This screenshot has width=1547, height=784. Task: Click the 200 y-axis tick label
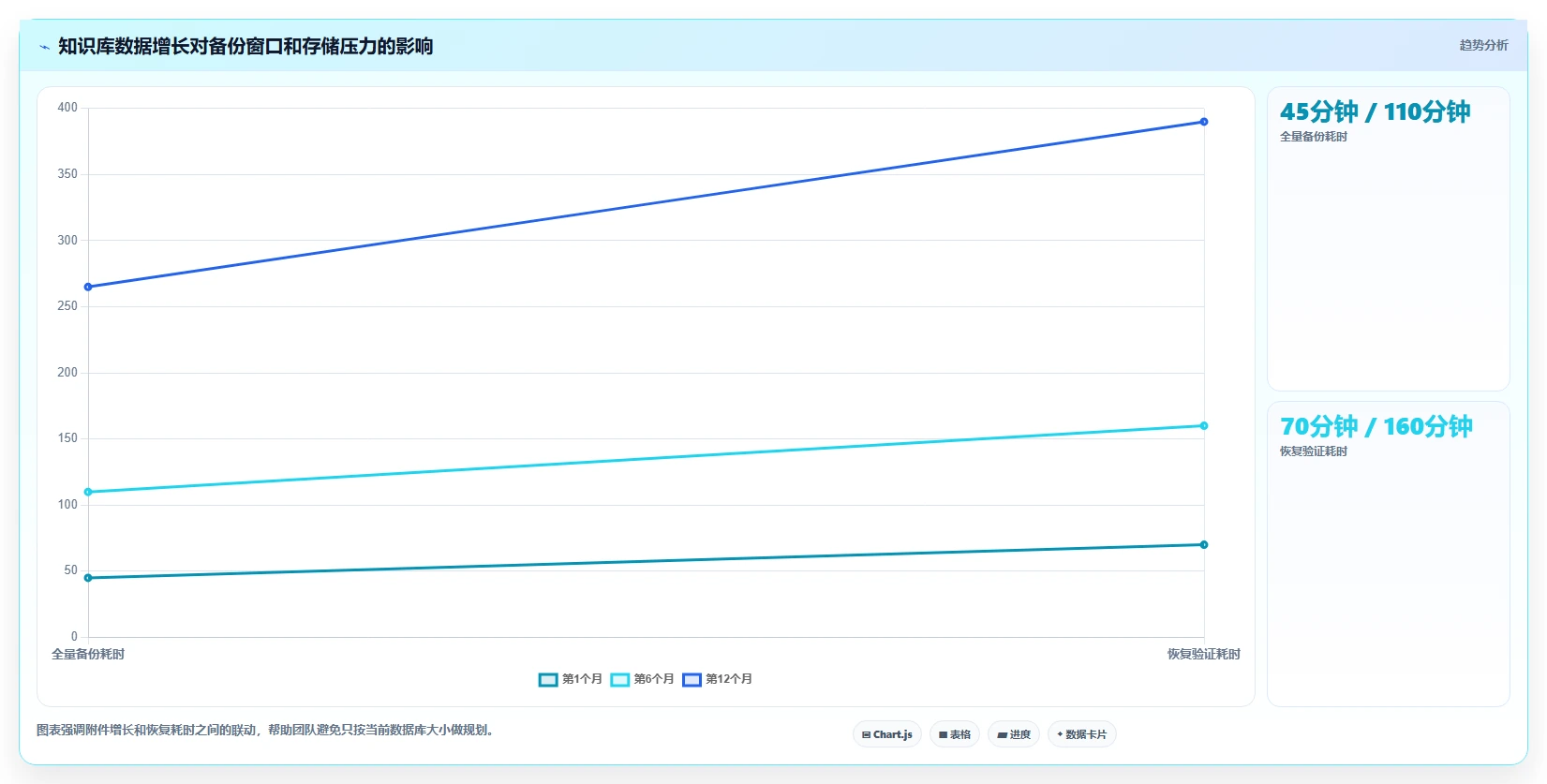67,373
